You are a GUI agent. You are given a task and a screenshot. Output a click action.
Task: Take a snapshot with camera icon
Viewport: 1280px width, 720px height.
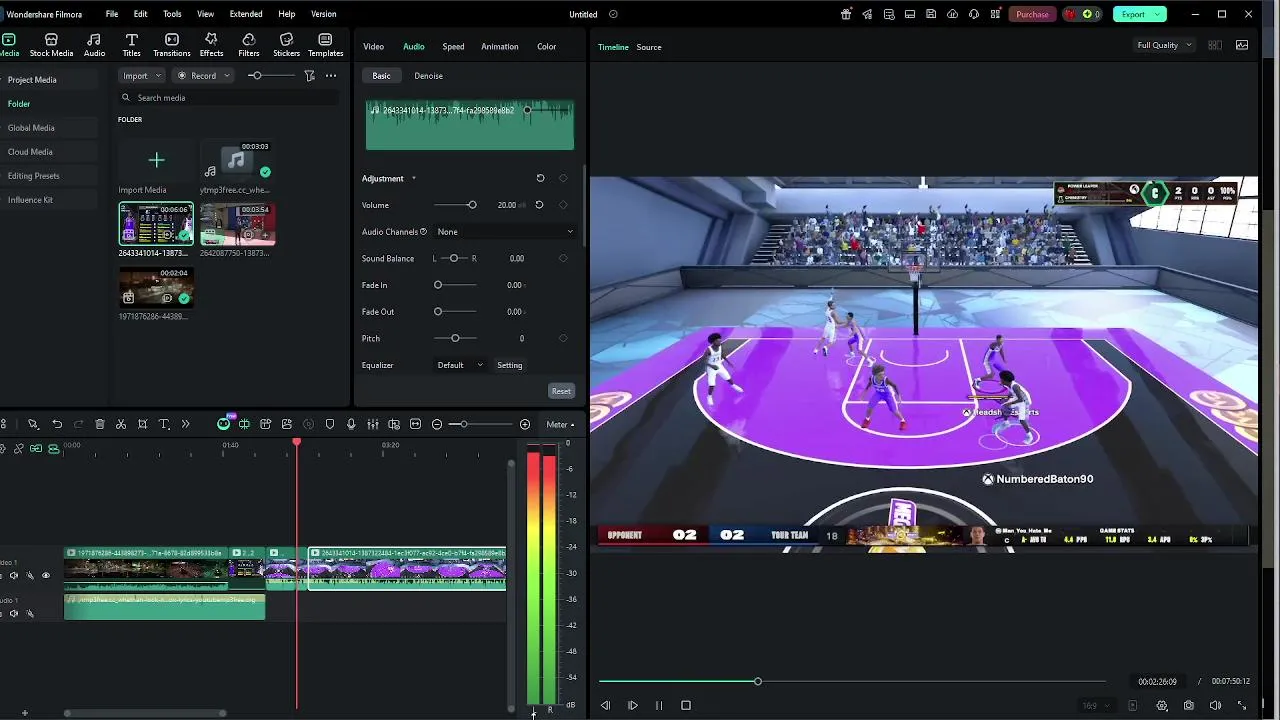1188,705
